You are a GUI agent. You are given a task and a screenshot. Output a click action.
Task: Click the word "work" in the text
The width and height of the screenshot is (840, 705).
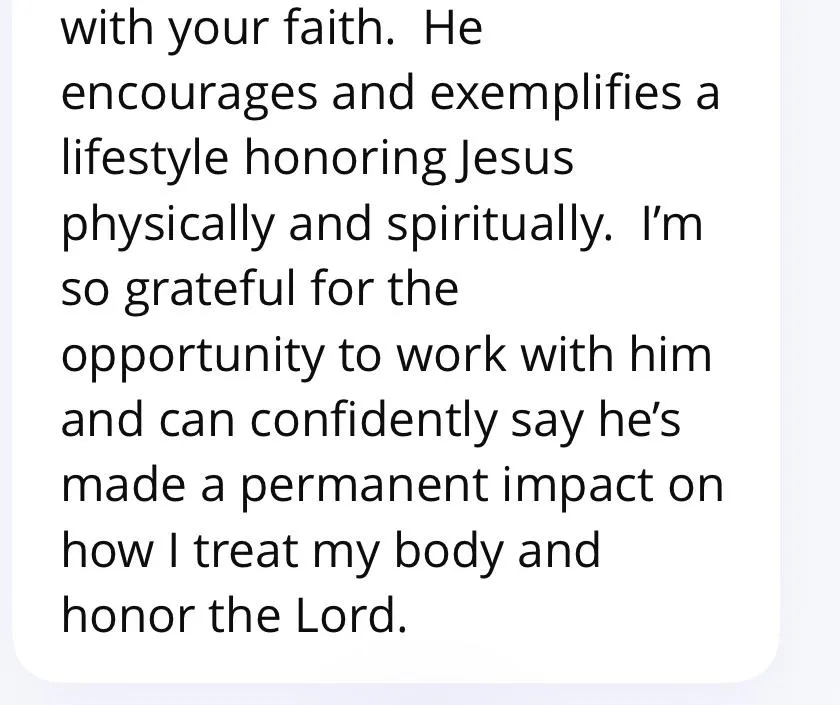pos(451,355)
